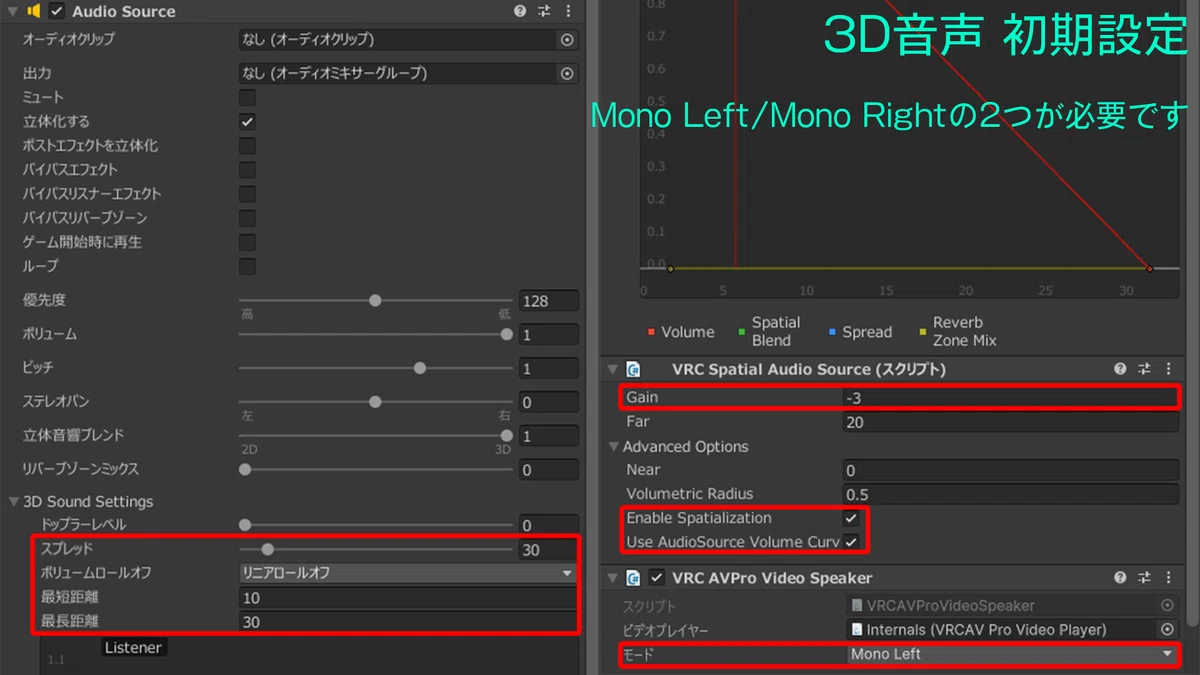The width and height of the screenshot is (1200, 675).
Task: Click the ドップラーレベル slider
Action: tap(375, 525)
